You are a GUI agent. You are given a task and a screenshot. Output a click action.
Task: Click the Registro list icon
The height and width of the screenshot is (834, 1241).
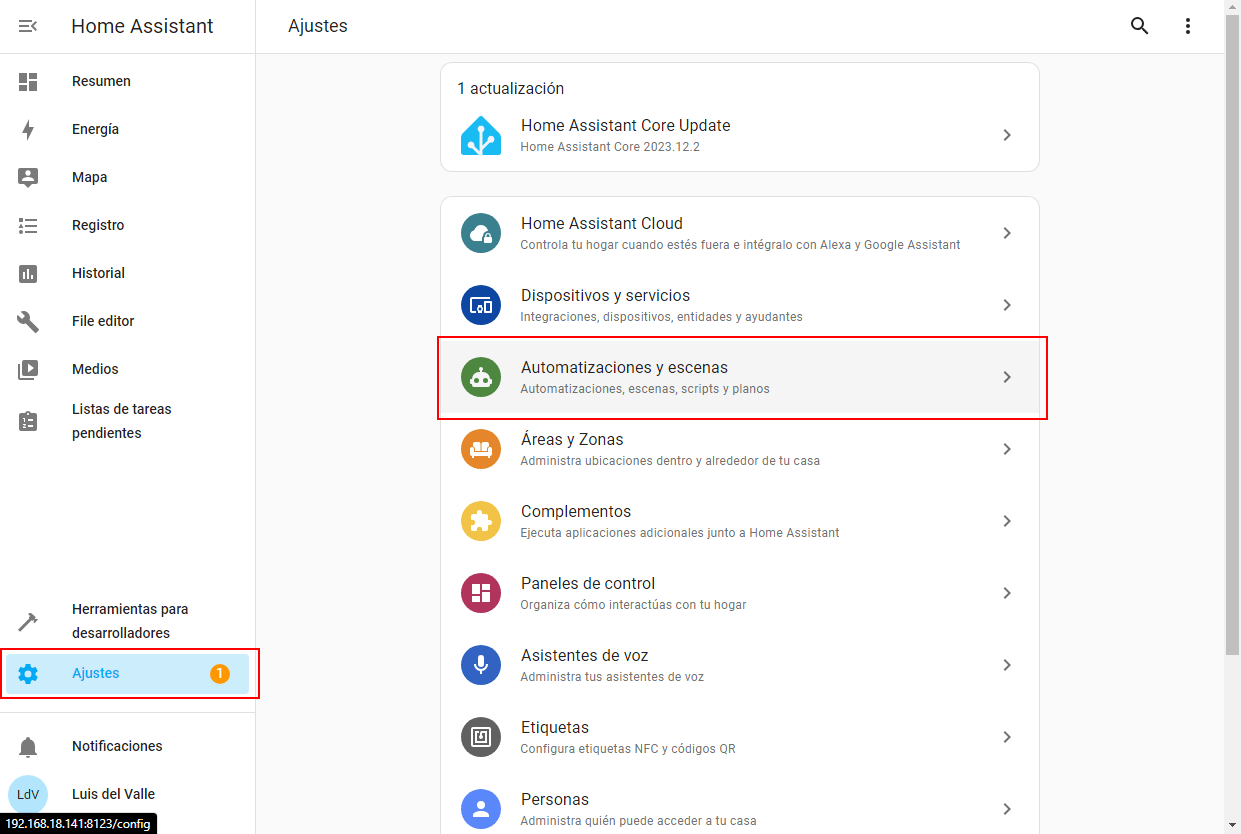[28, 225]
